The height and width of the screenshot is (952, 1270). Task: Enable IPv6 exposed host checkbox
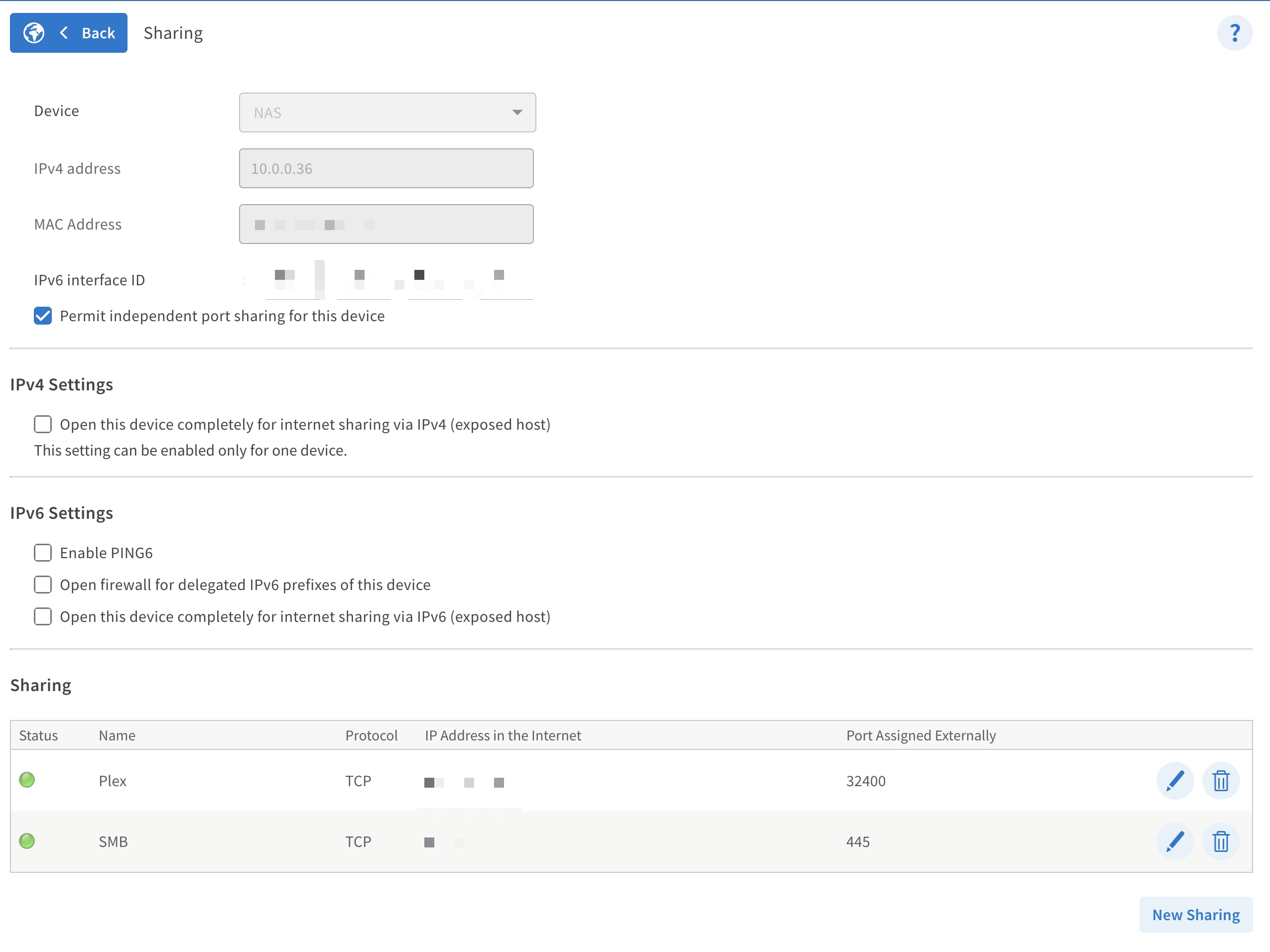point(43,616)
